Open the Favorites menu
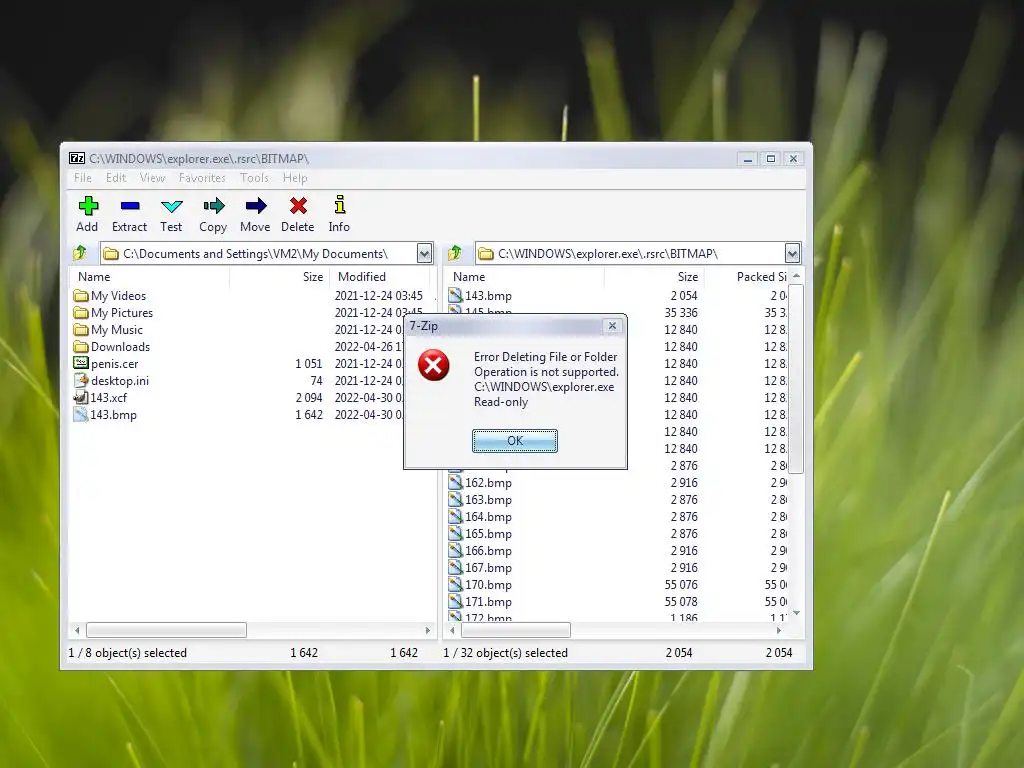 [x=202, y=178]
